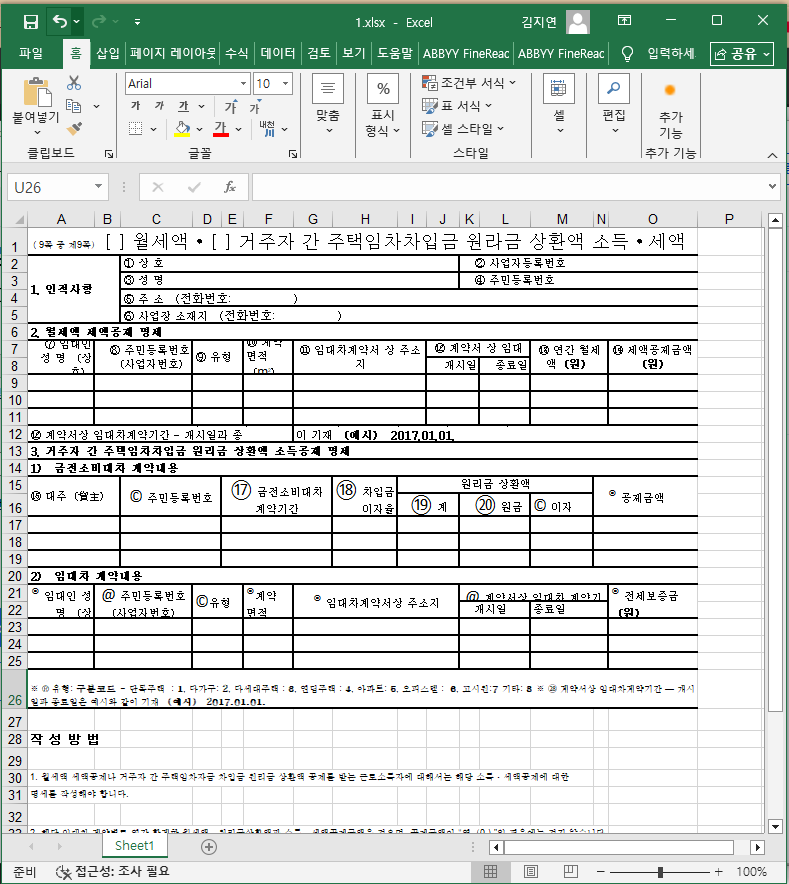Toggle underline (가) formatting
Screen dimensions: 789x884
(184, 105)
